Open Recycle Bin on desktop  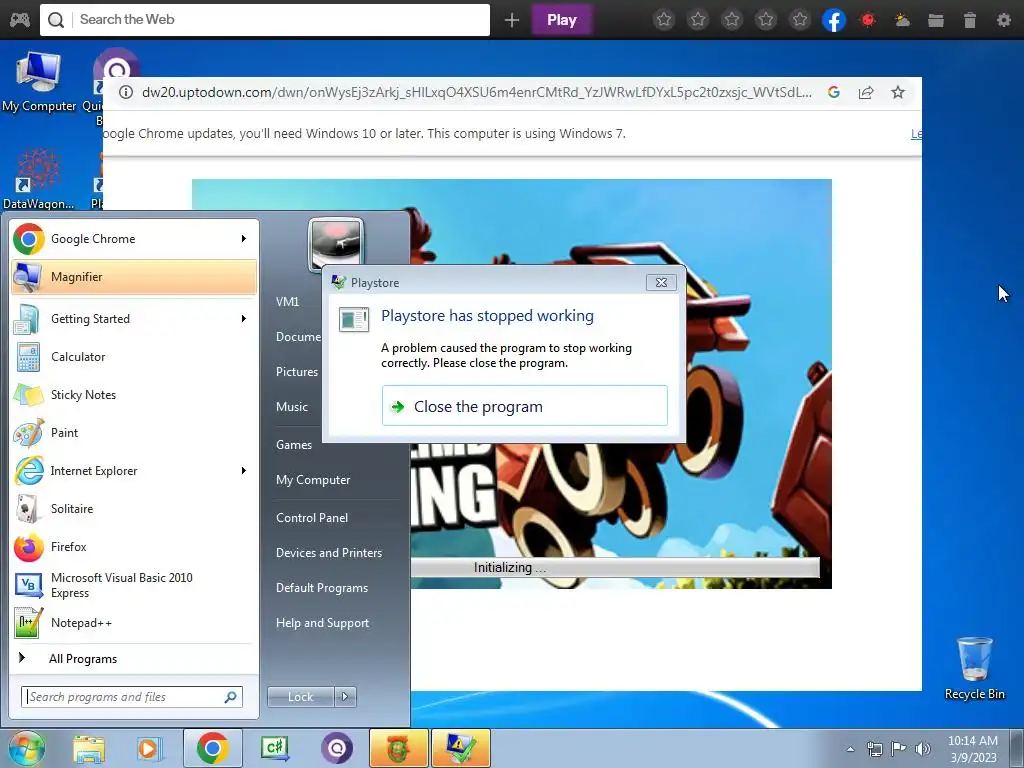(974, 669)
